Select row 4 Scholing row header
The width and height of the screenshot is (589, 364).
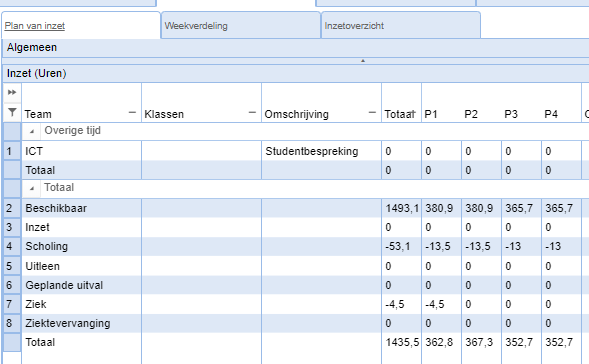tap(12, 246)
